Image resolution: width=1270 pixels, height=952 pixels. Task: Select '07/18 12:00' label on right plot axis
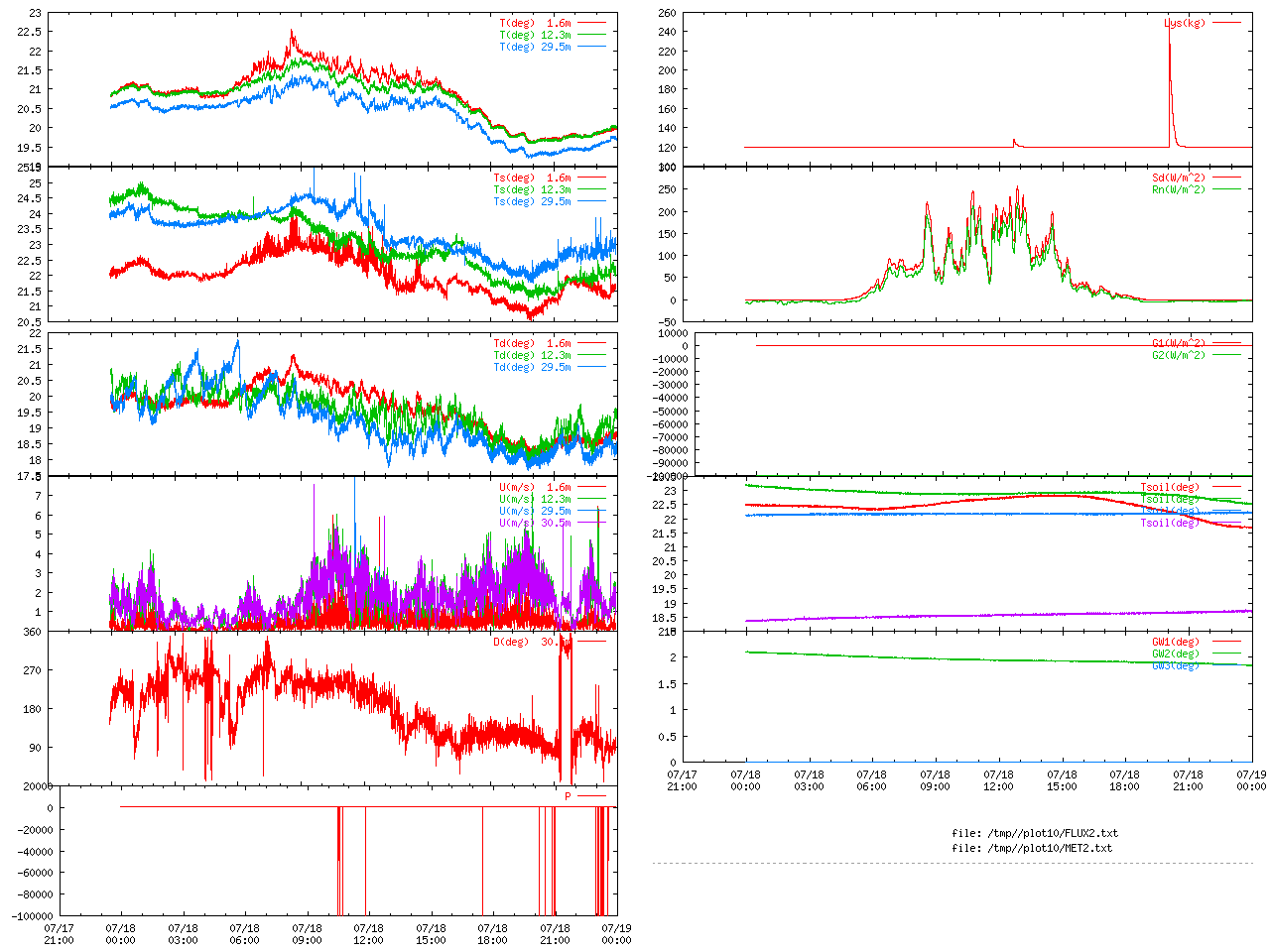(998, 780)
